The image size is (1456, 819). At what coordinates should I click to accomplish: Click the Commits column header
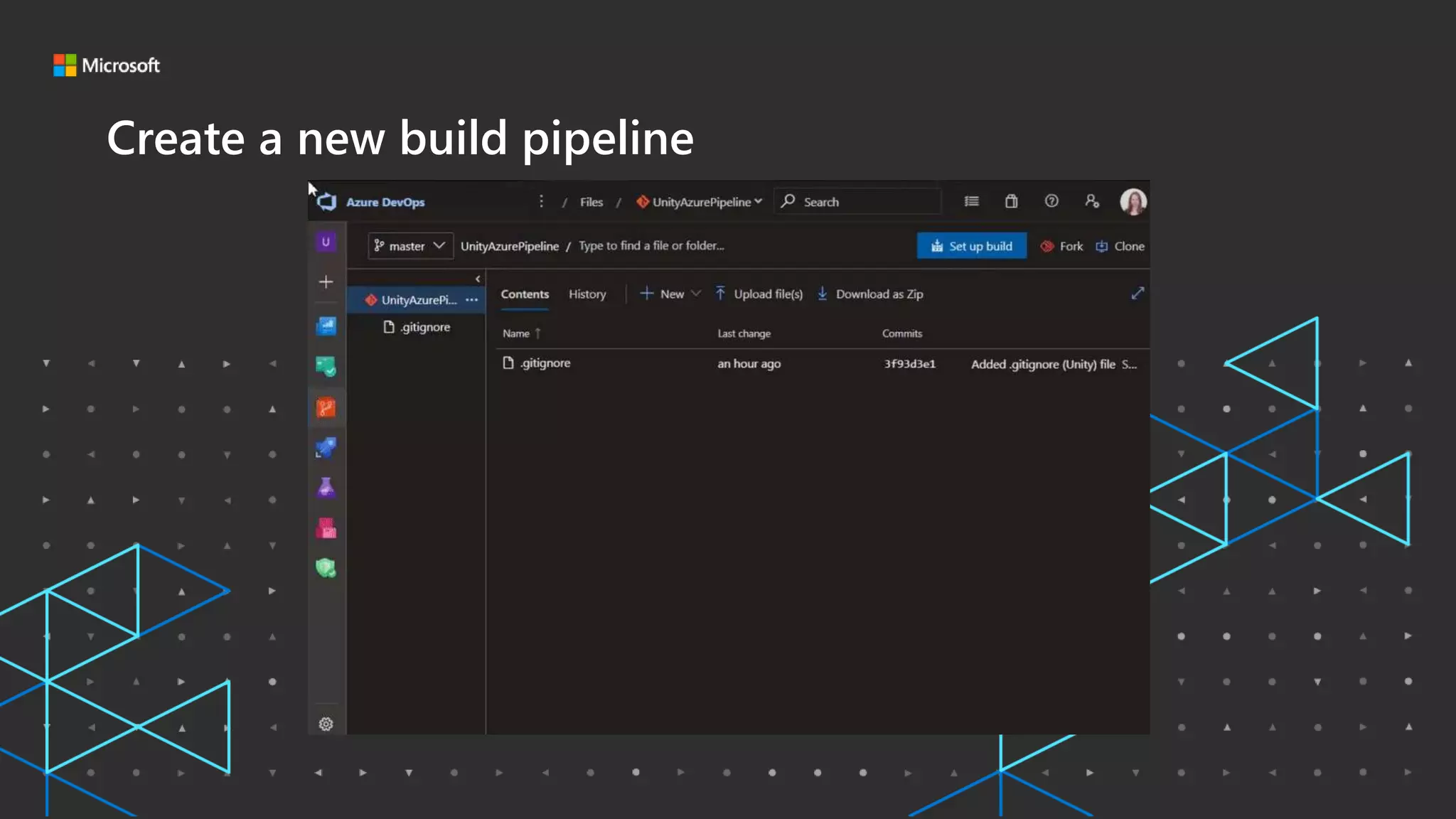point(902,333)
